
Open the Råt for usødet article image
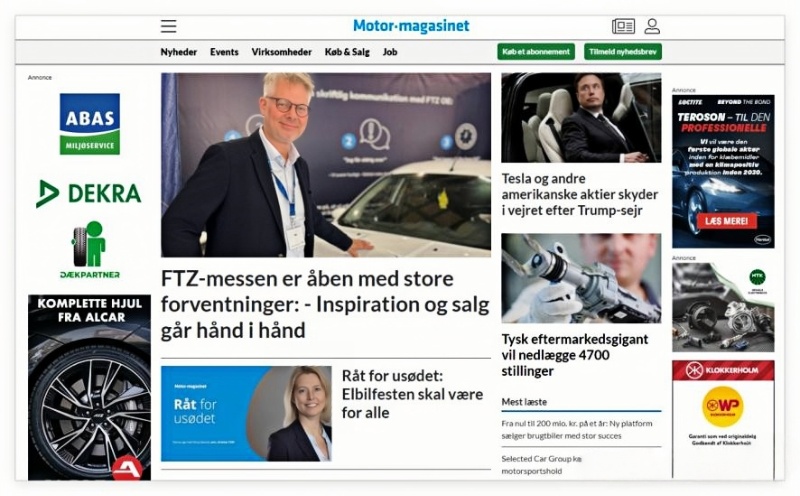click(246, 413)
